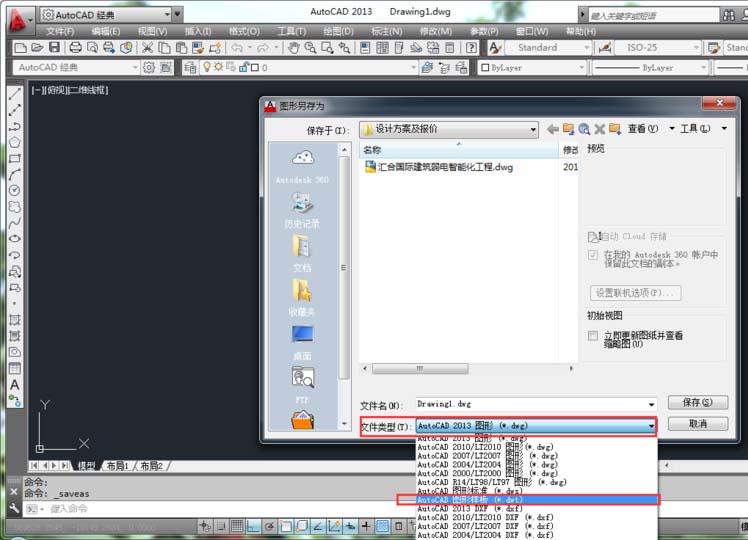
Task: Click the New drawing icon in toolbar
Action: pos(21,48)
